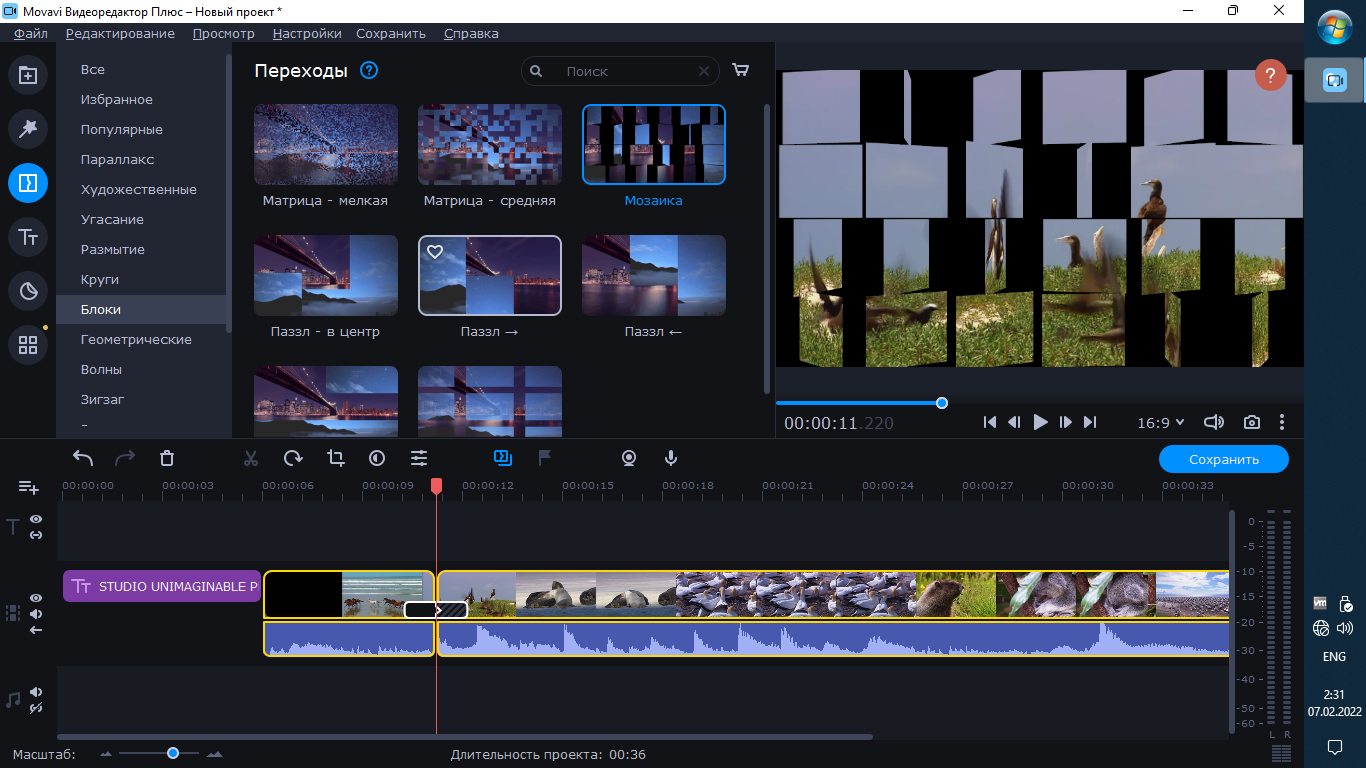Click the scissors split clip tool
The image size is (1366, 768).
(251, 458)
